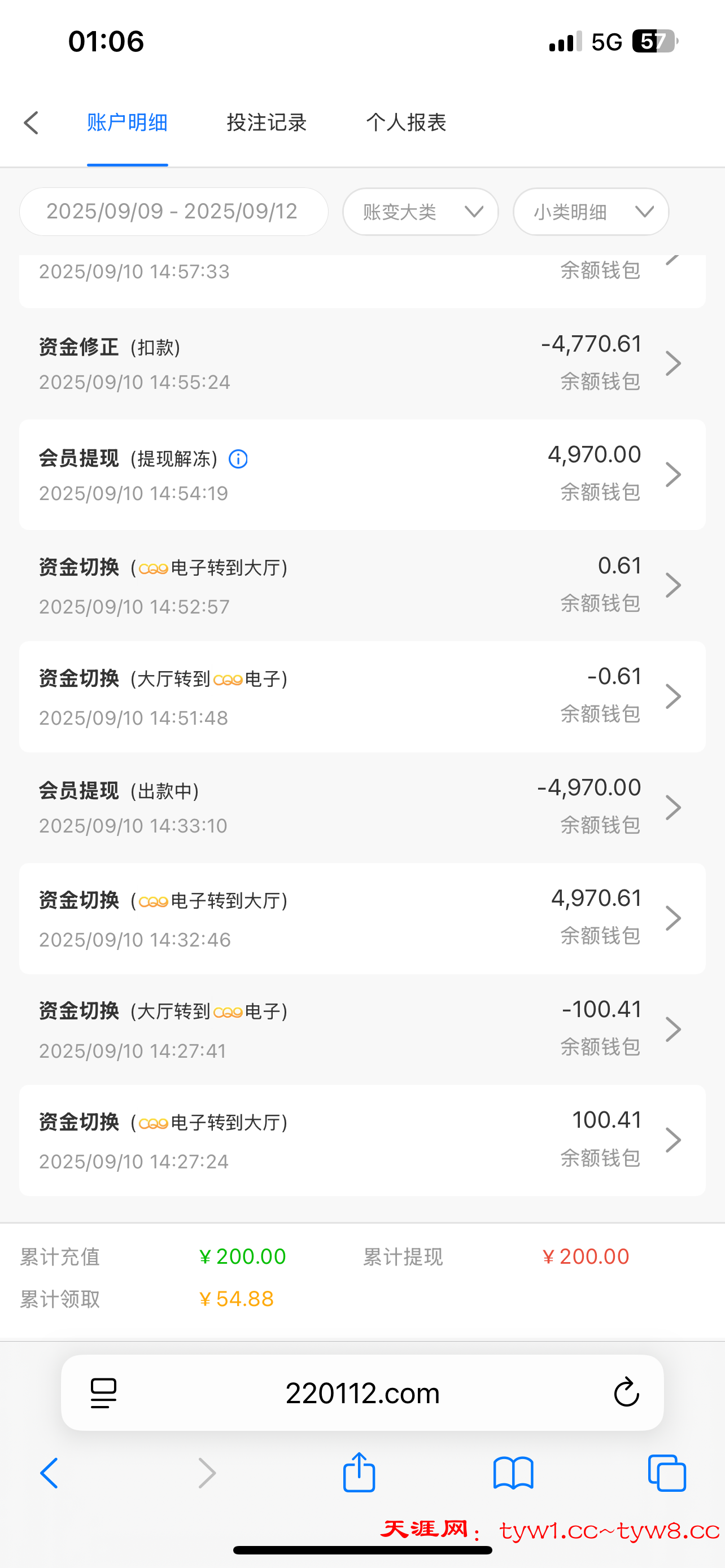Reload the 220112.com page
The image size is (725, 1568).
pyautogui.click(x=626, y=1392)
